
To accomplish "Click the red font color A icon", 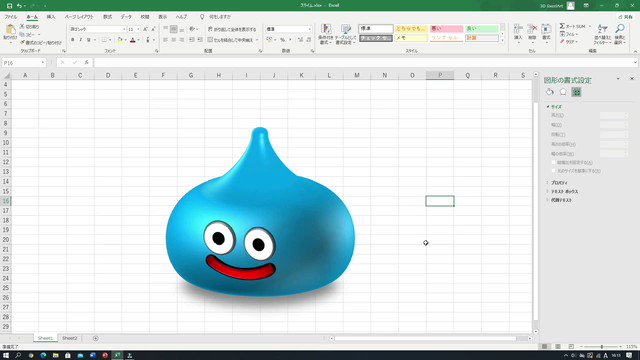I will [x=133, y=40].
